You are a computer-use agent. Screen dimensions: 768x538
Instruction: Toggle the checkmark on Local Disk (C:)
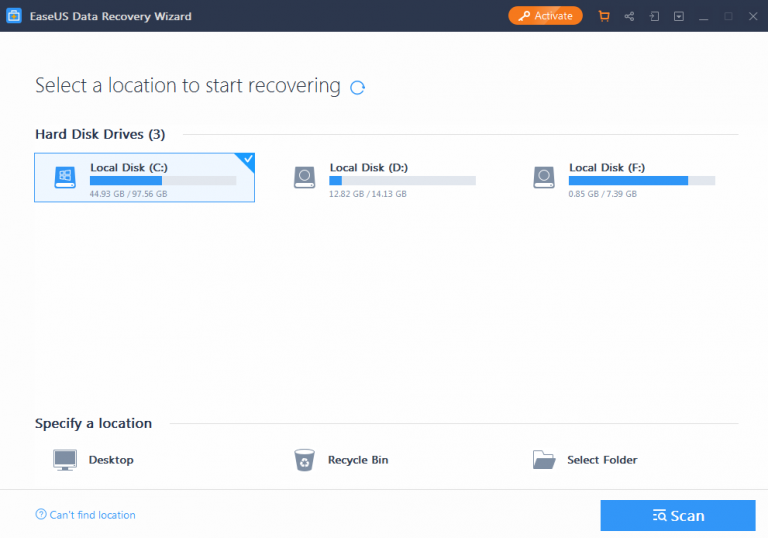pyautogui.click(x=247, y=160)
